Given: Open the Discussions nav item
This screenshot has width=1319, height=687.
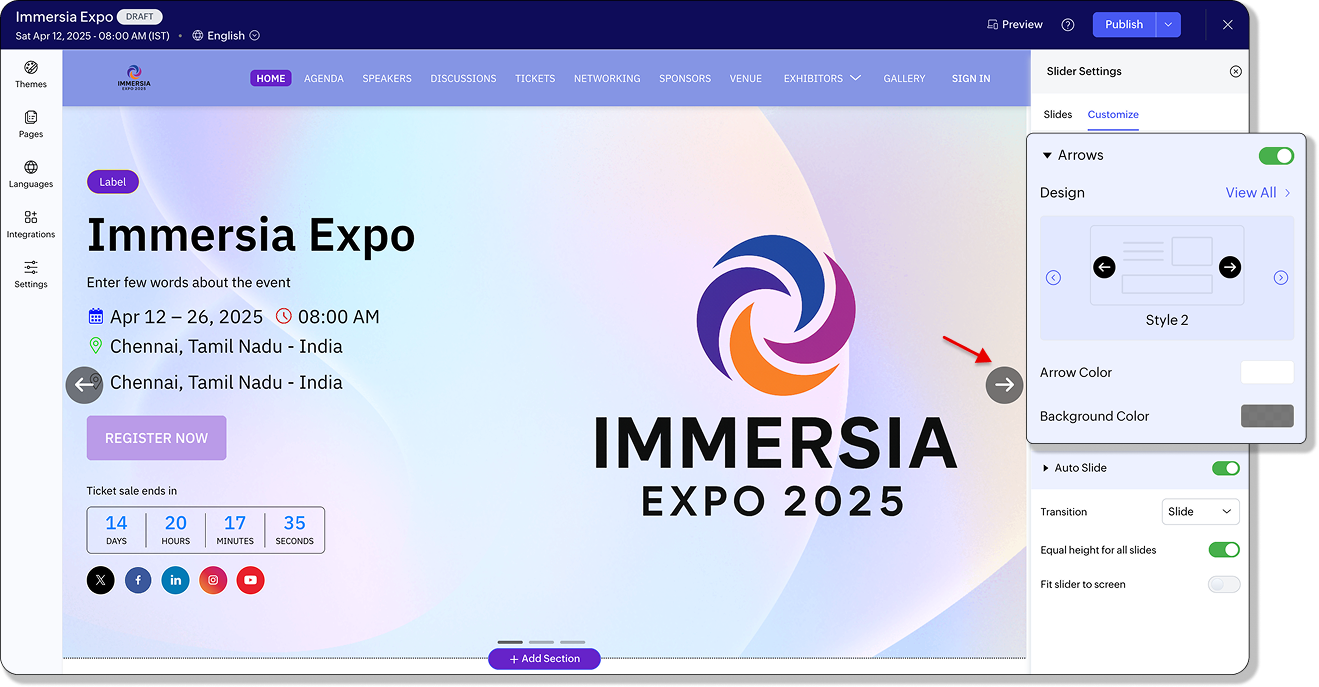Looking at the screenshot, I should tap(463, 78).
